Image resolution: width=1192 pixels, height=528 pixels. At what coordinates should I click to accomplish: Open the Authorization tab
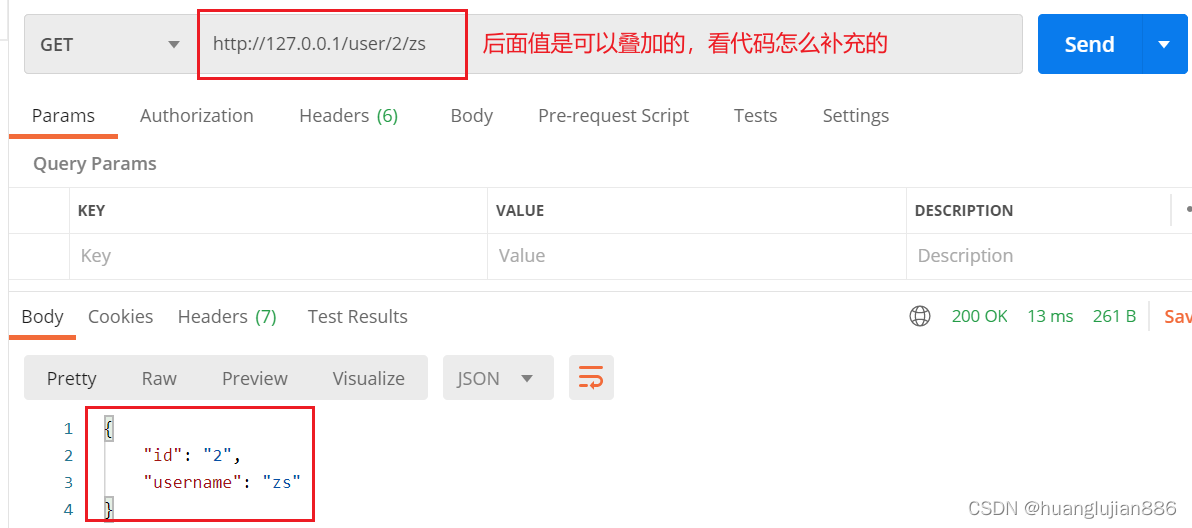pos(196,115)
